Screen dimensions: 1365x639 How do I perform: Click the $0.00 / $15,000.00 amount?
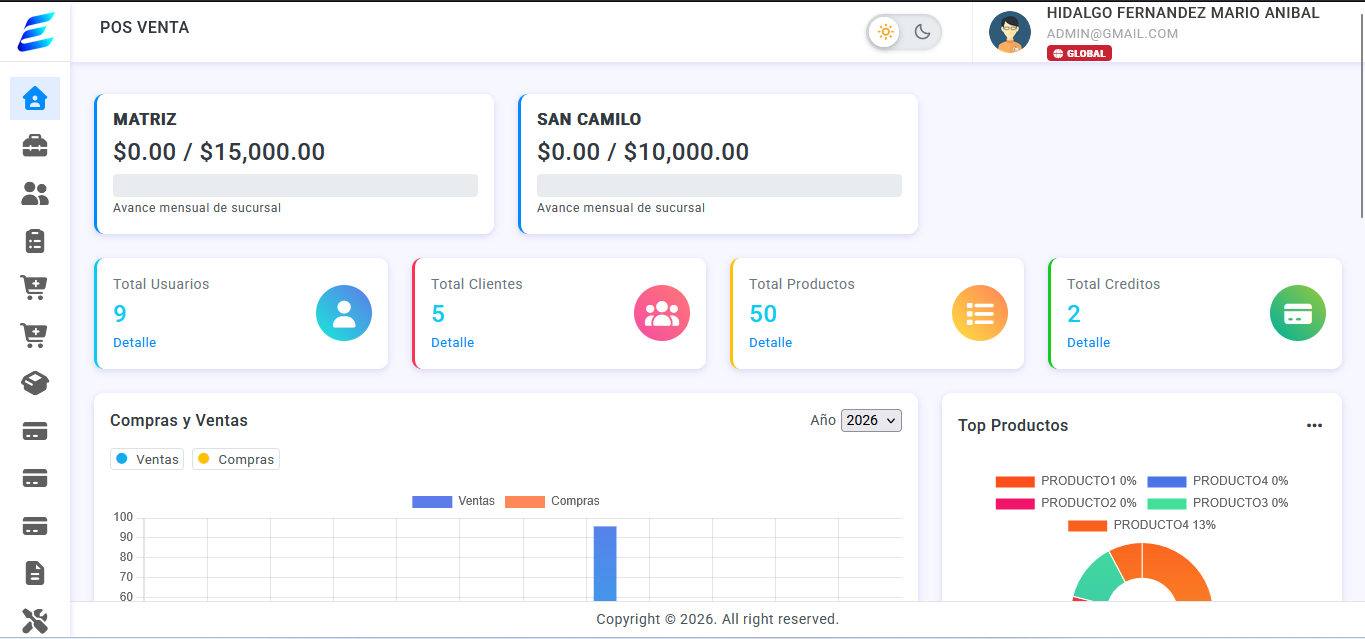[x=219, y=152]
